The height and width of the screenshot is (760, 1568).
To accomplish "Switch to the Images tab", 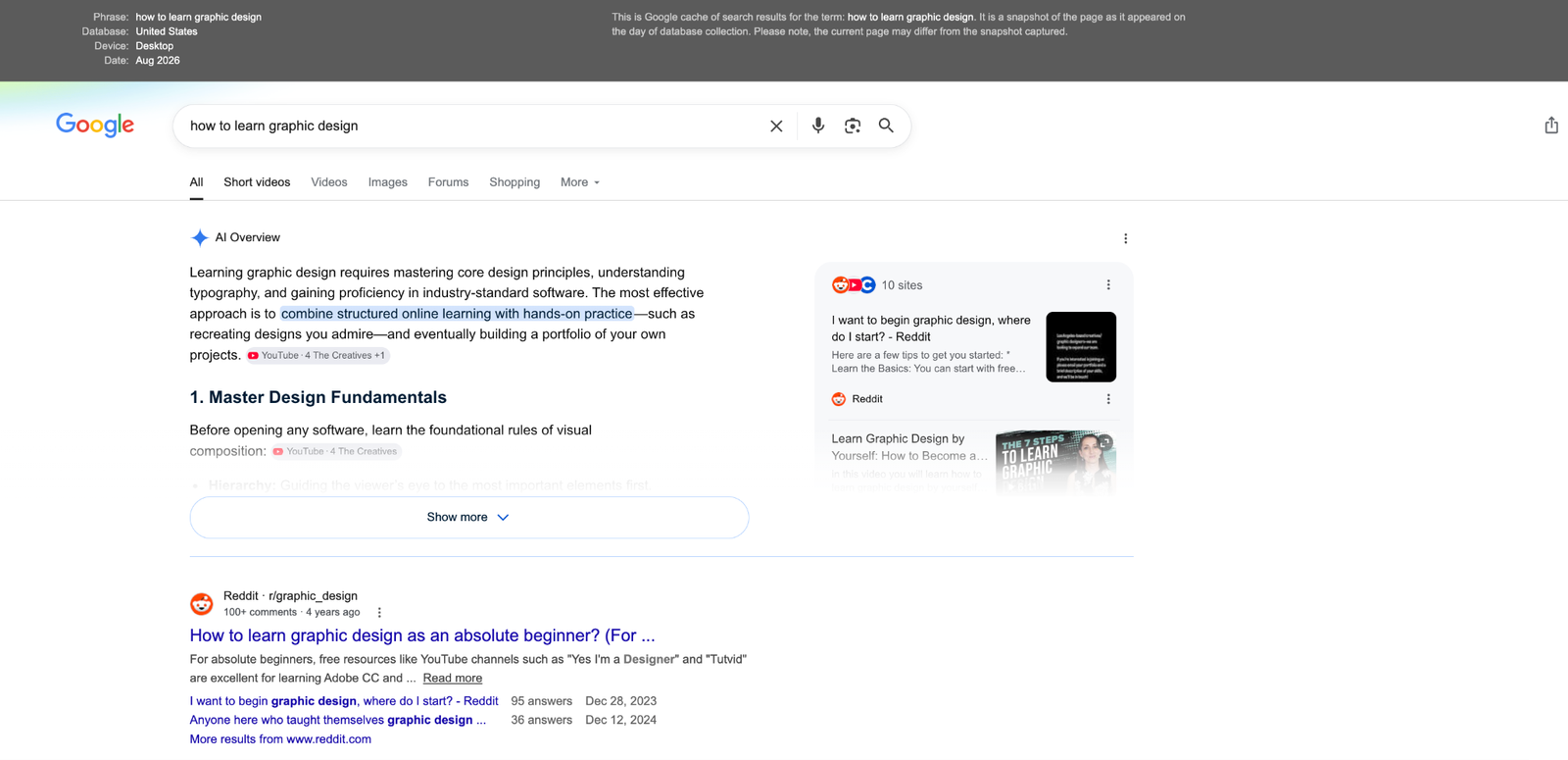I will point(388,182).
